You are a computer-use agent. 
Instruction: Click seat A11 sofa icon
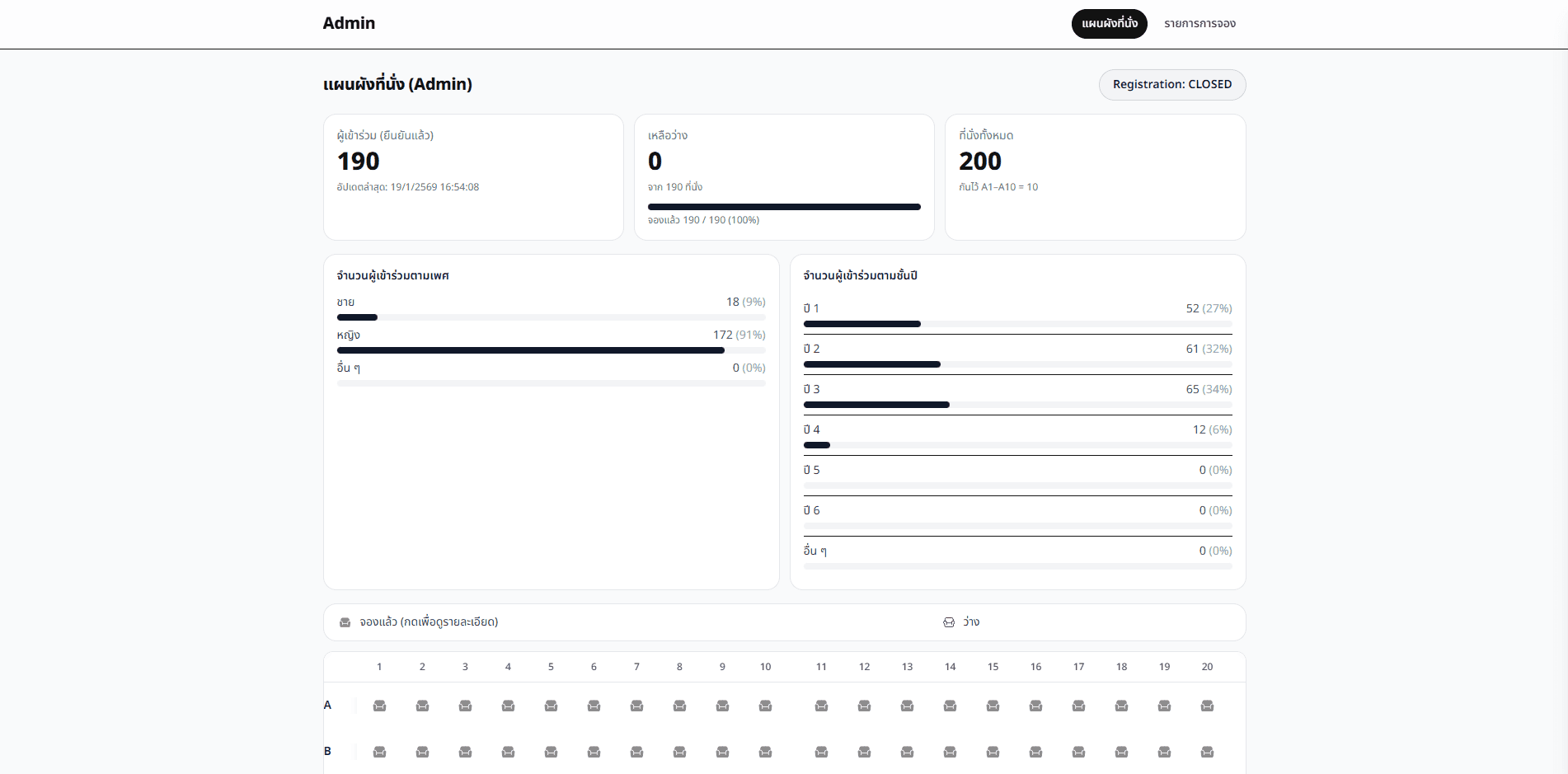(821, 706)
